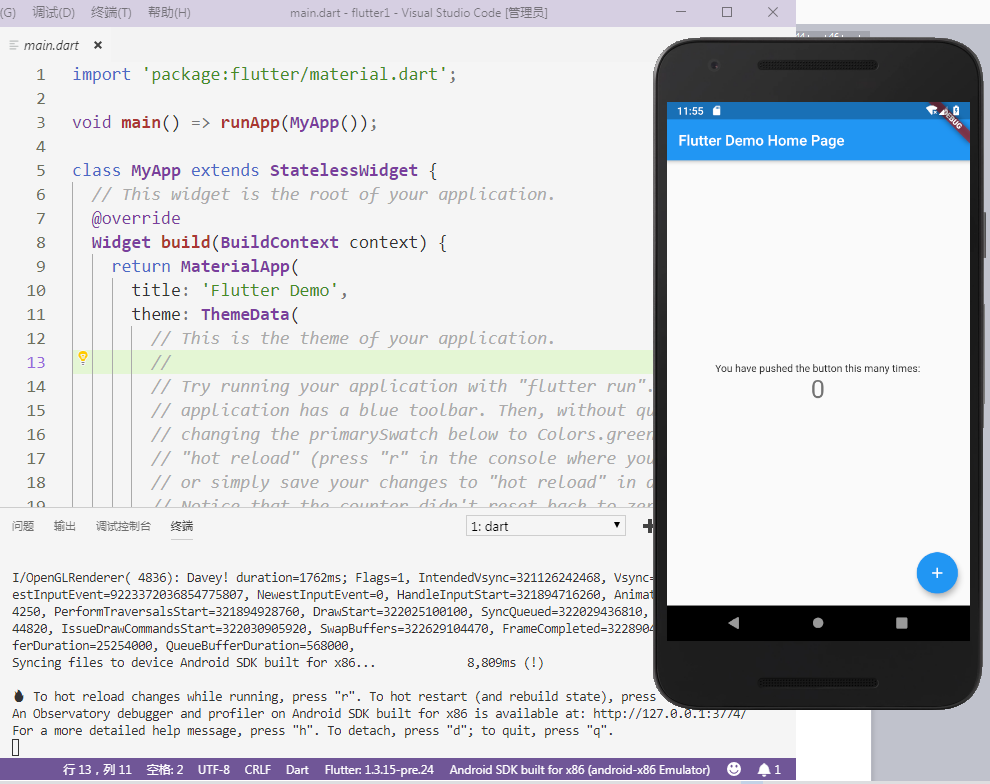This screenshot has width=990, height=784.
Task: Click Flutter: 1.3.15-pre.24 version status
Action: click(379, 769)
